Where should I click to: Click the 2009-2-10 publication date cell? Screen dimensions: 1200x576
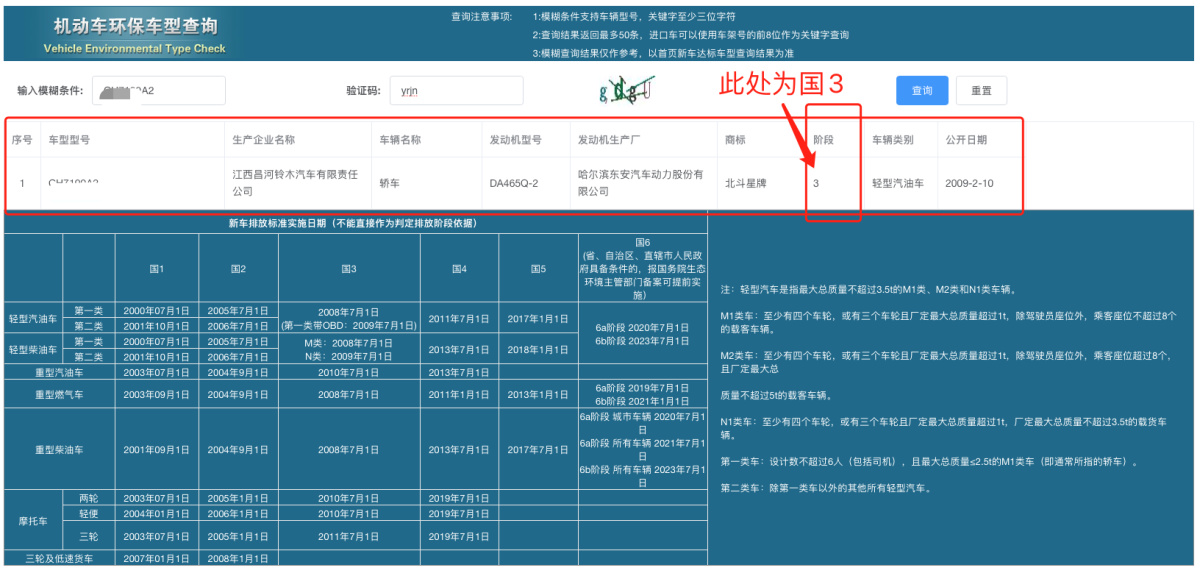tap(969, 184)
